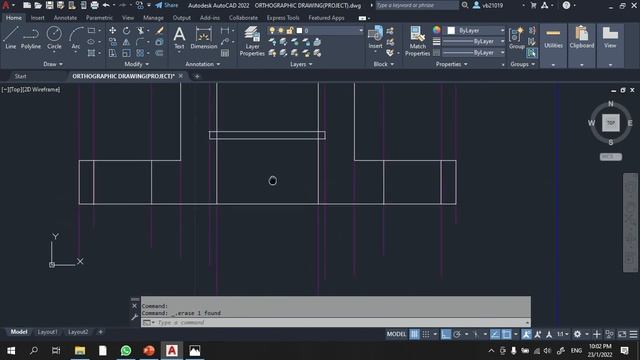Click the Rotate tool icon

point(127,31)
